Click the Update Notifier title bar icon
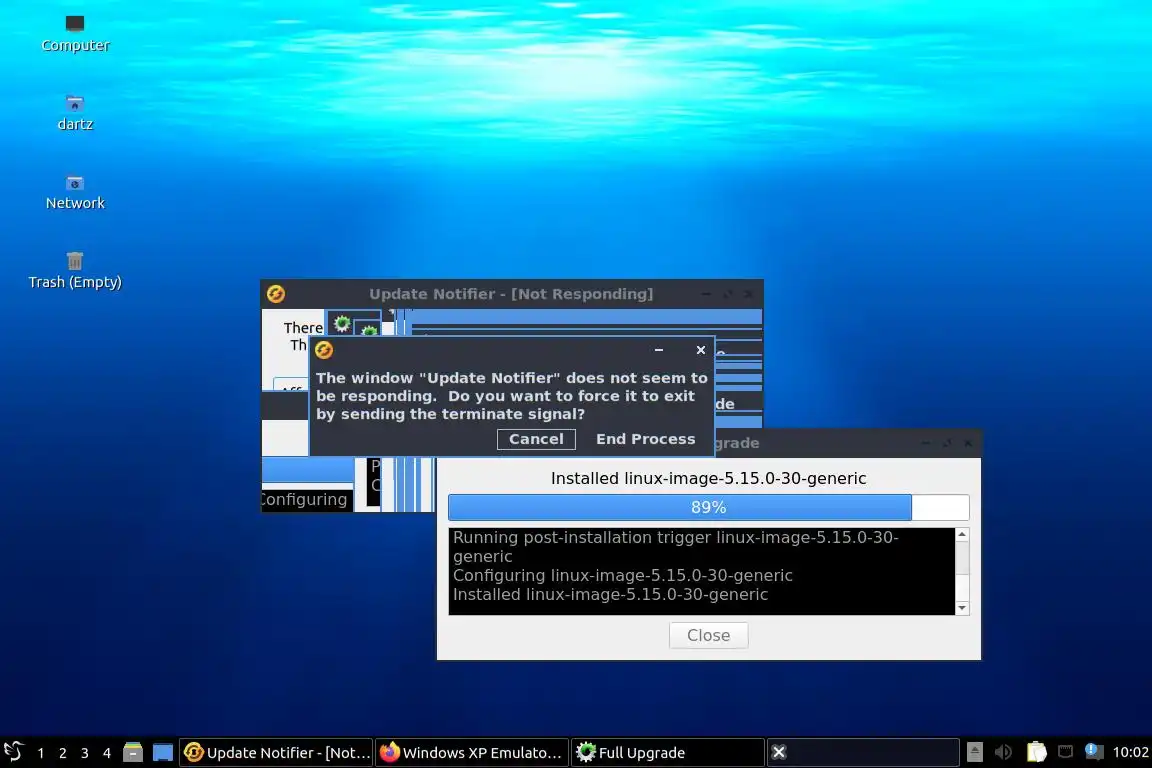 pos(276,294)
